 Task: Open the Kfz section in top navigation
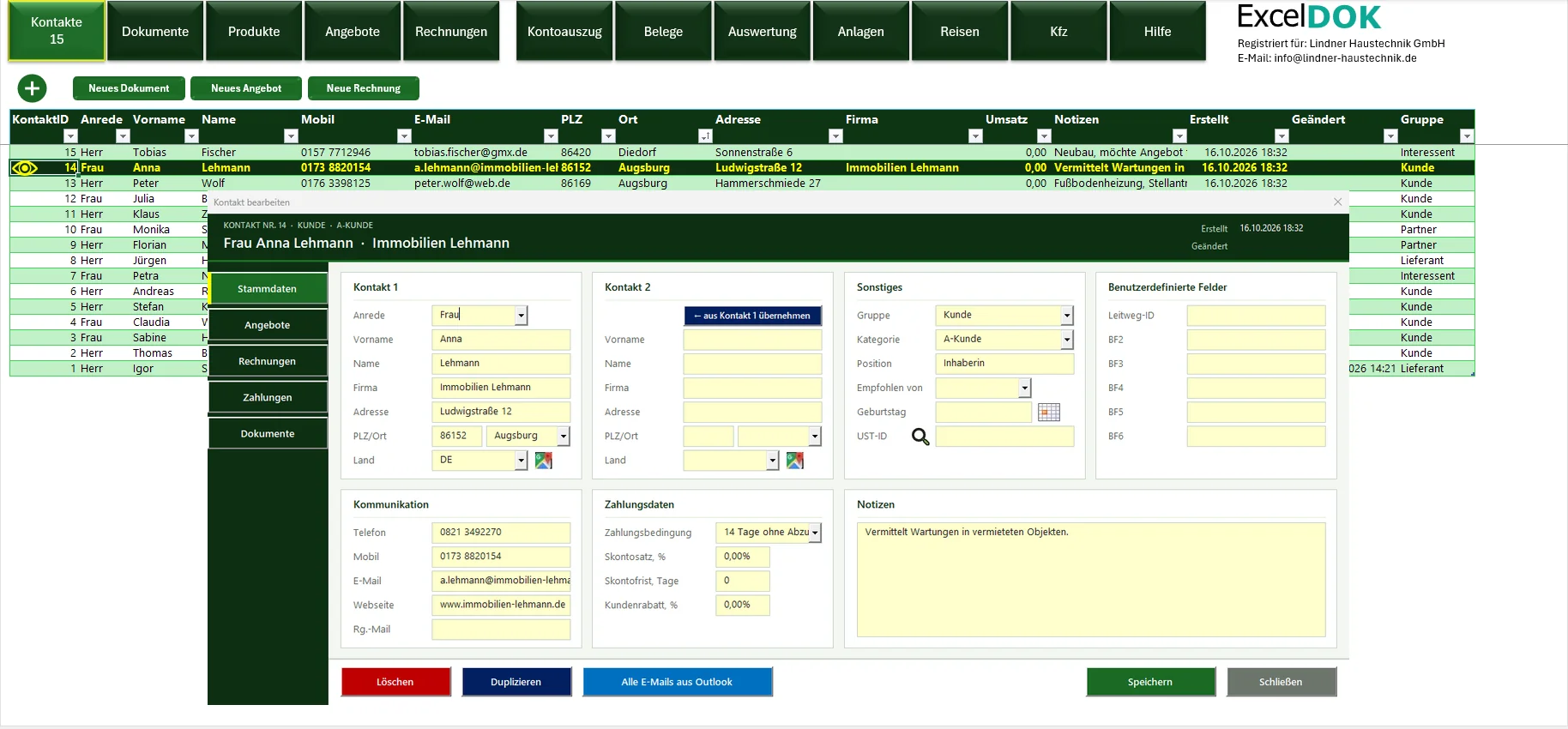point(1059,32)
